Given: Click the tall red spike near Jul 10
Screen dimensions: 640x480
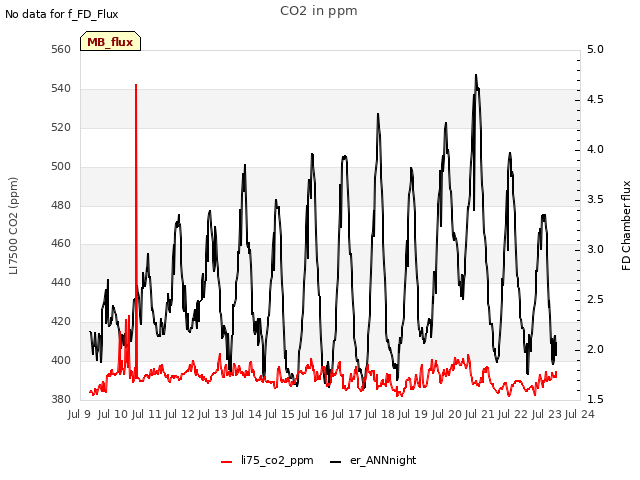Looking at the screenshot, I should click(x=136, y=229).
